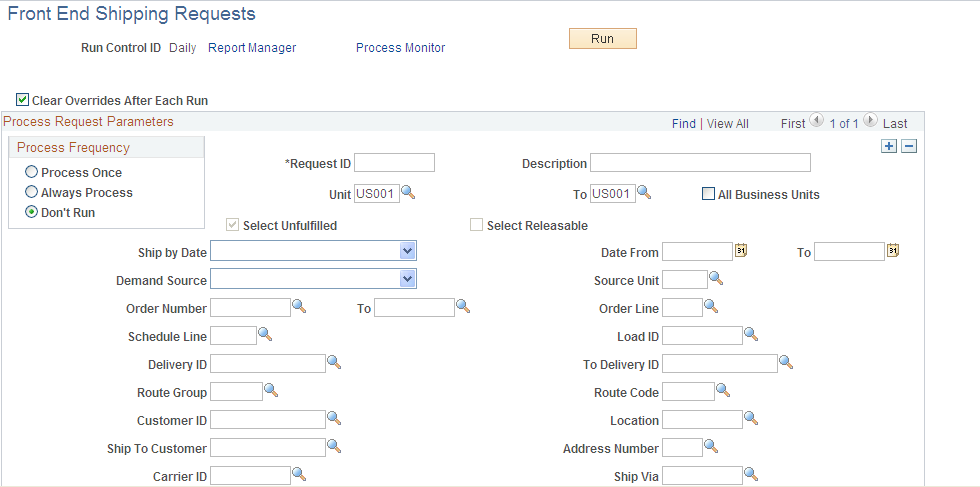Focus the Order Number To input
Screen dimensions: 980x487
414,308
